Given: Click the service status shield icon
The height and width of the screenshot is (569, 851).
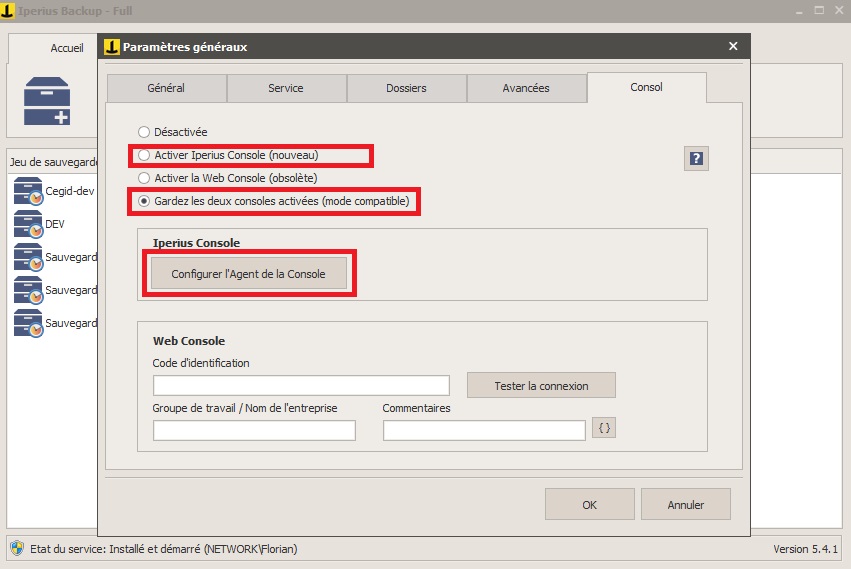Looking at the screenshot, I should tap(17, 548).
